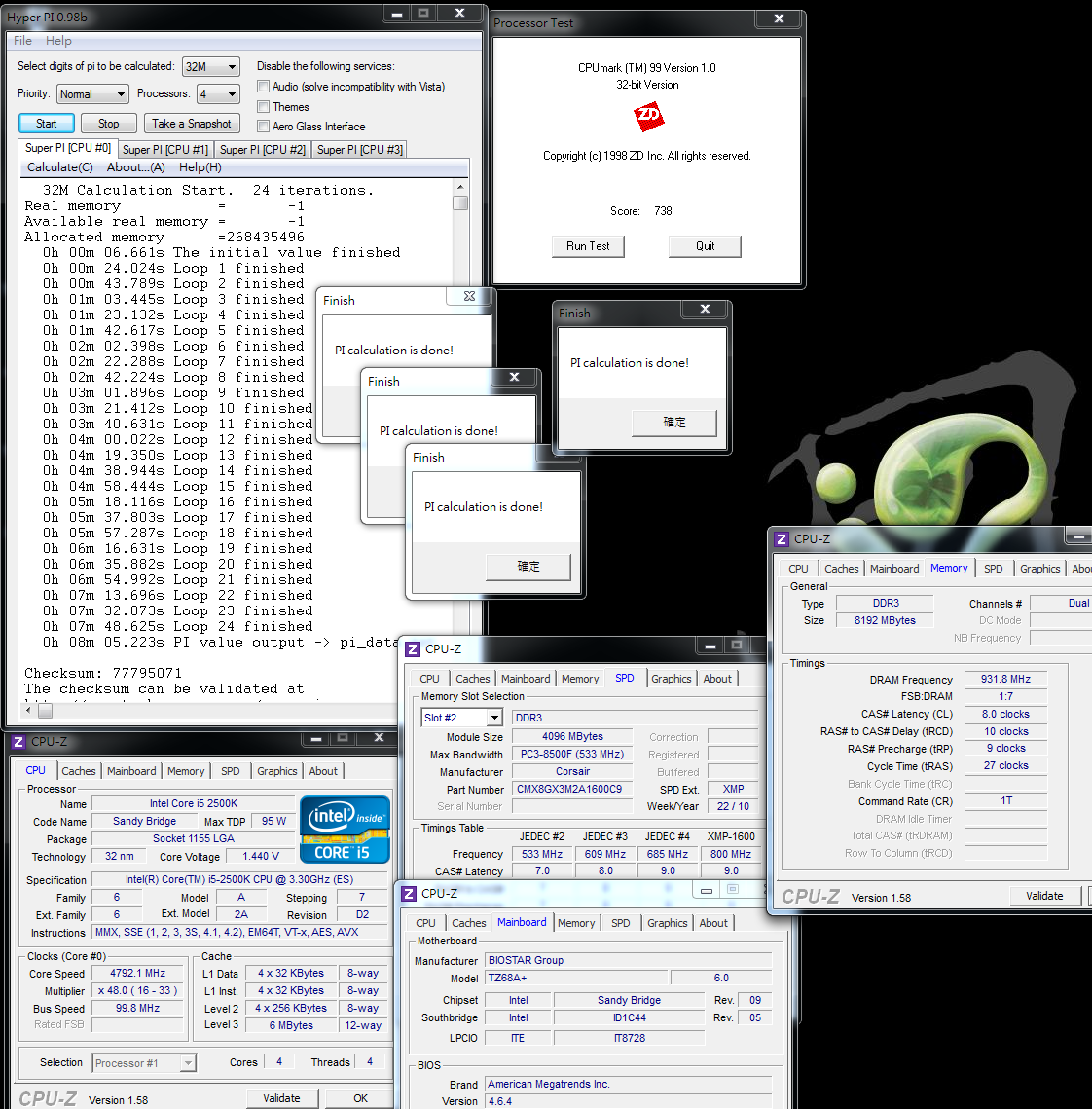This screenshot has height=1109, width=1092.
Task: Open the Slot #2 dropdown in CPU-Z SPD
Action: pyautogui.click(x=462, y=718)
